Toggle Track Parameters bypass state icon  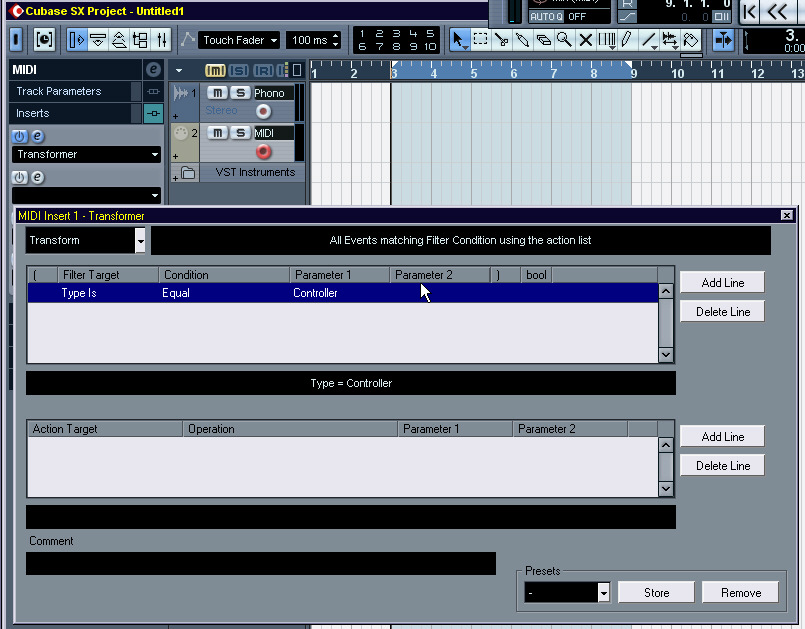(153, 91)
